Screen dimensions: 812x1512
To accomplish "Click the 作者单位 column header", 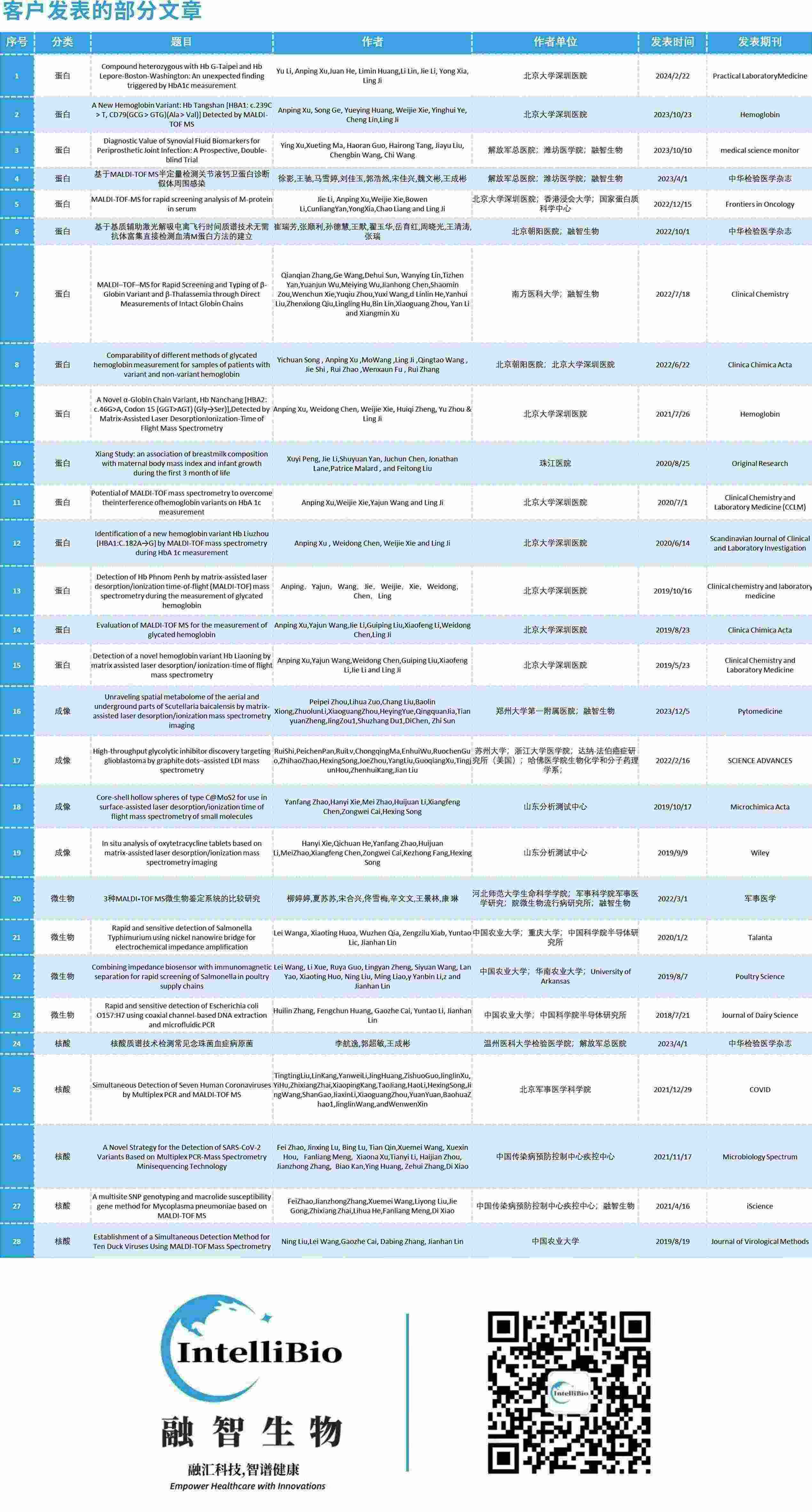I will click(x=555, y=42).
